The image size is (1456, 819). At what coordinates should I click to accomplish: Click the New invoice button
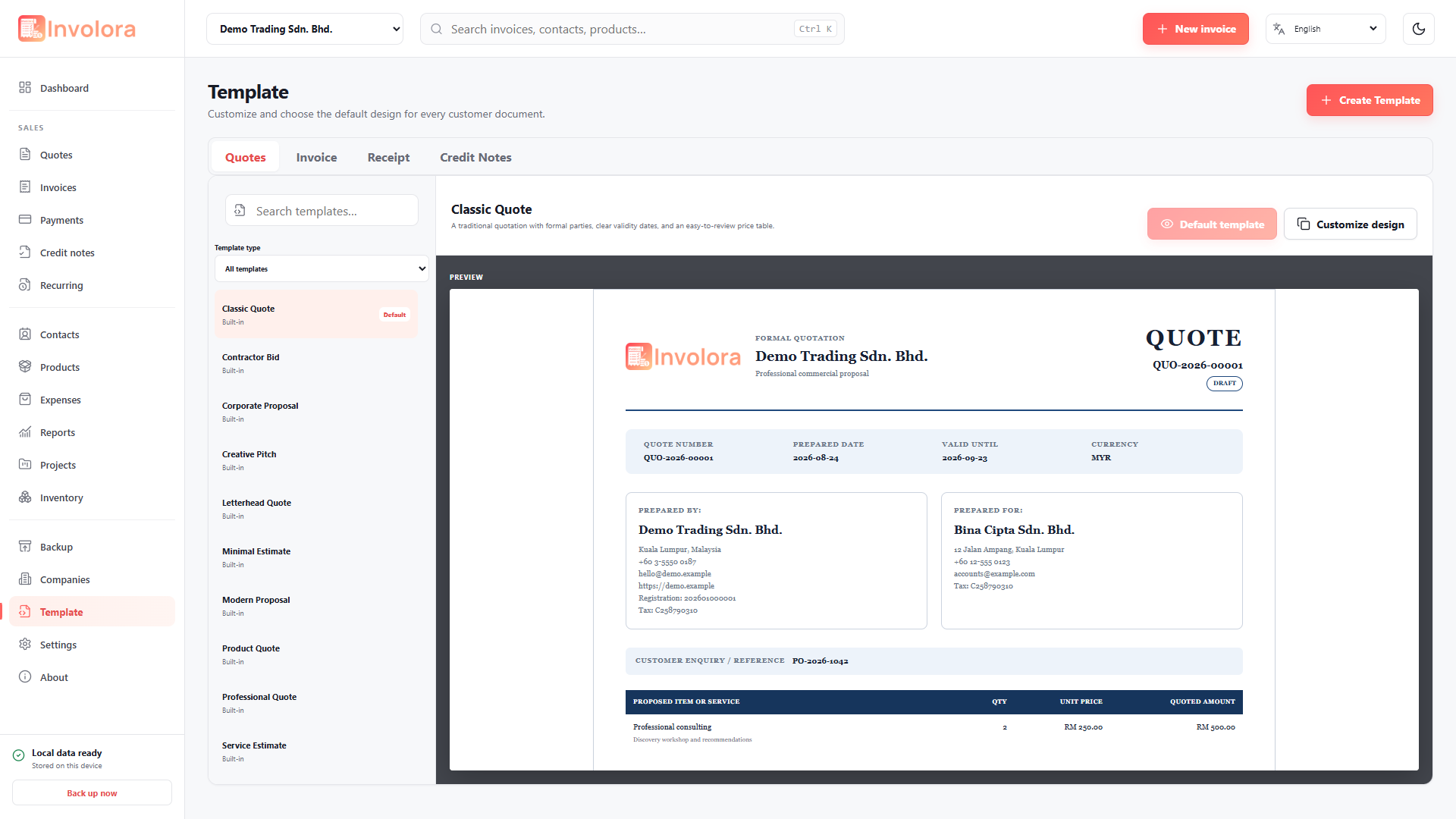tap(1196, 29)
